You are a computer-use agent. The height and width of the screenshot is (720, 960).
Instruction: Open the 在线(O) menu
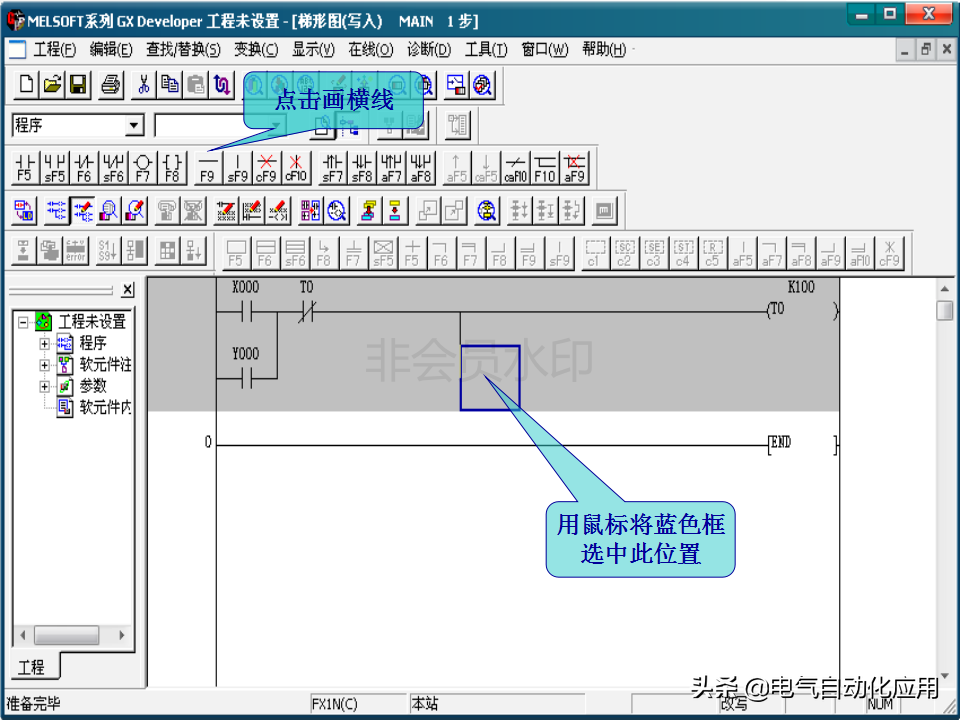[x=370, y=50]
